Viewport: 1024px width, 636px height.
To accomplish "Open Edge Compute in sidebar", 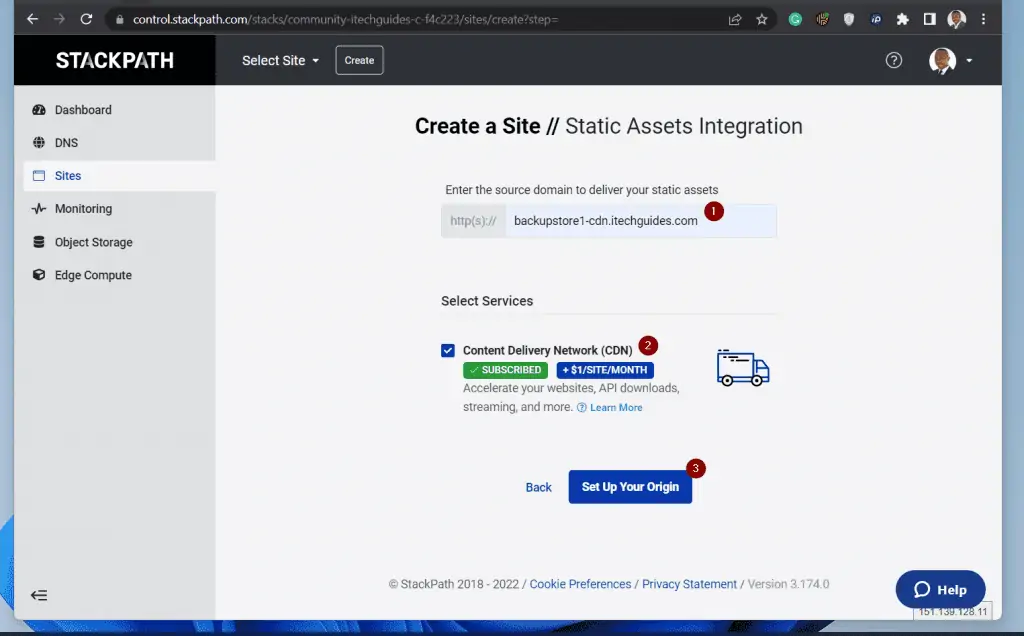I will pyautogui.click(x=120, y=275).
